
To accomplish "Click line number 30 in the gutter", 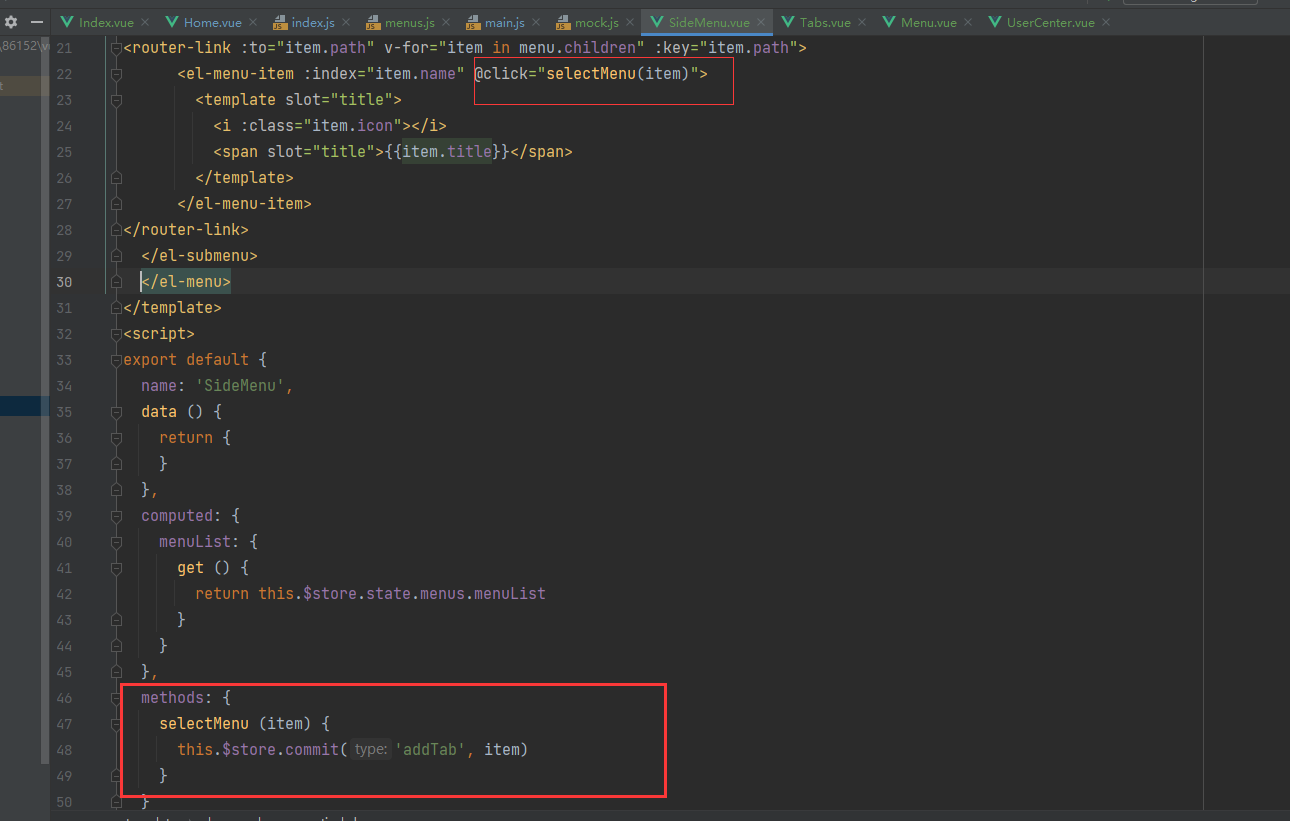I will [x=65, y=282].
